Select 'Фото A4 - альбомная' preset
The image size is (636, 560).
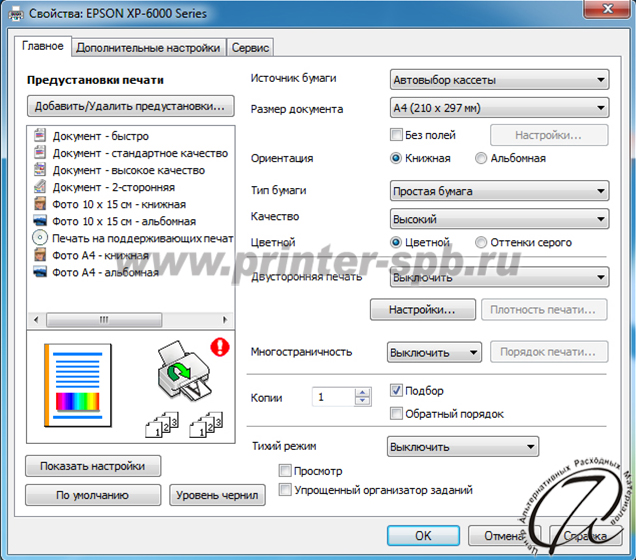105,272
